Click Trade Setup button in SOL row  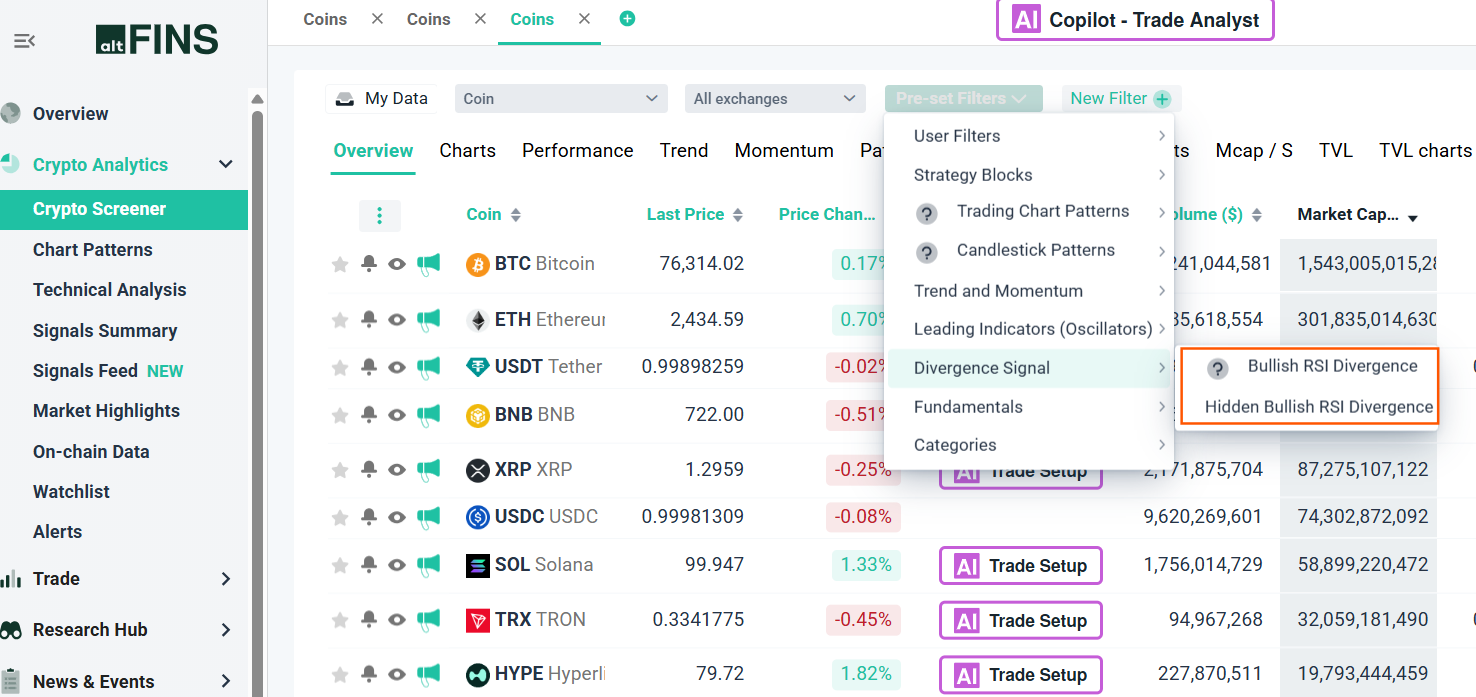1021,566
